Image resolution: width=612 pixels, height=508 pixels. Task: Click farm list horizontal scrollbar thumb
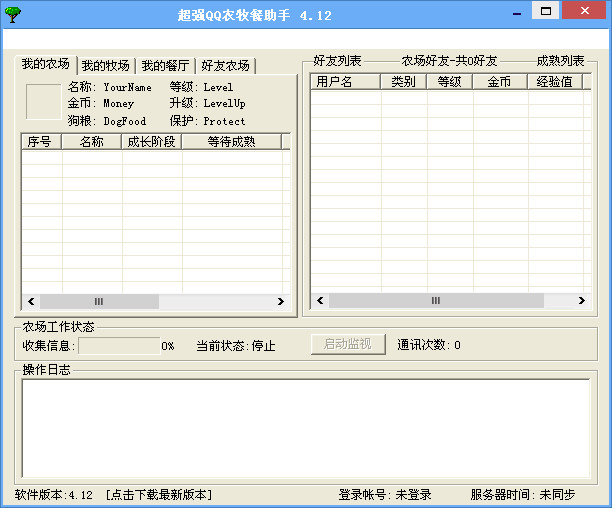pyautogui.click(x=99, y=301)
